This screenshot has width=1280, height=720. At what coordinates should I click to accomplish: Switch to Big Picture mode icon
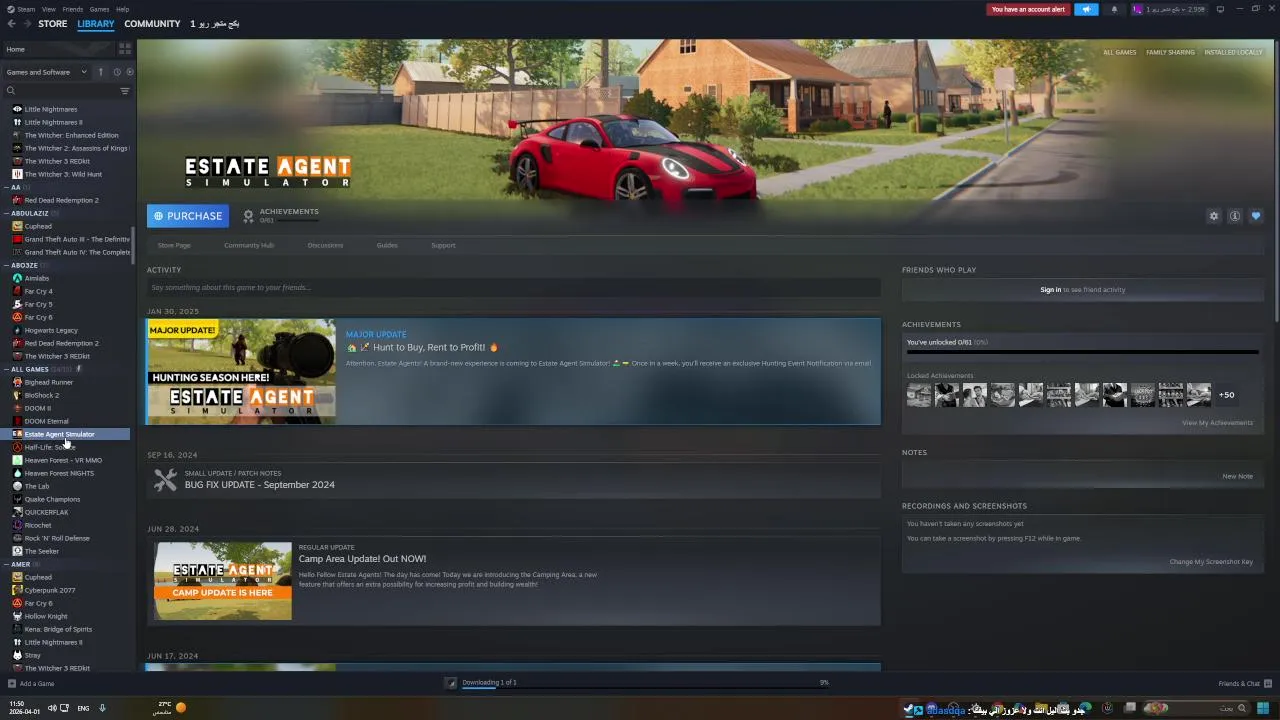click(x=1219, y=9)
